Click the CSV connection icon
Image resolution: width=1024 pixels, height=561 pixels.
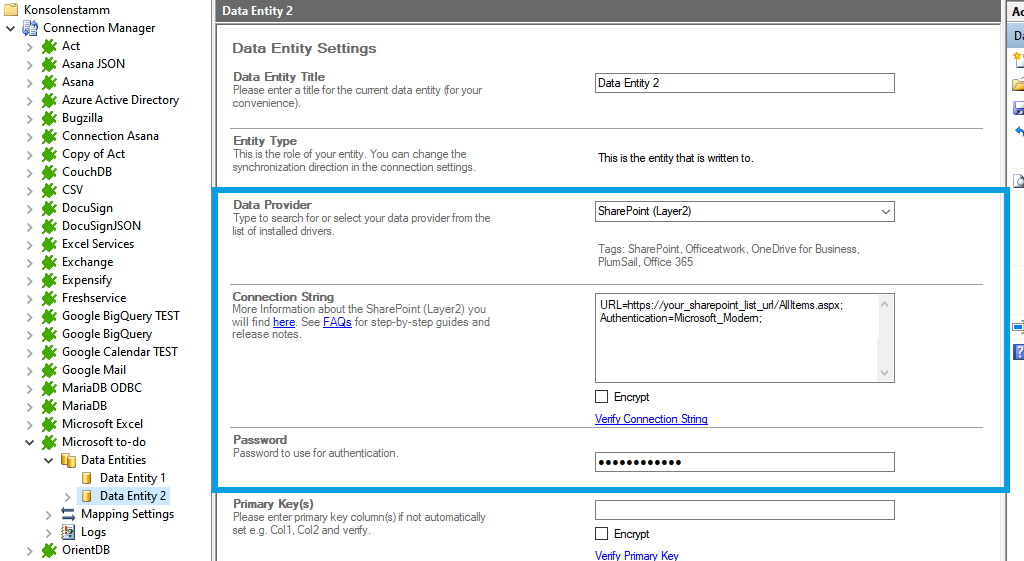tap(49, 190)
